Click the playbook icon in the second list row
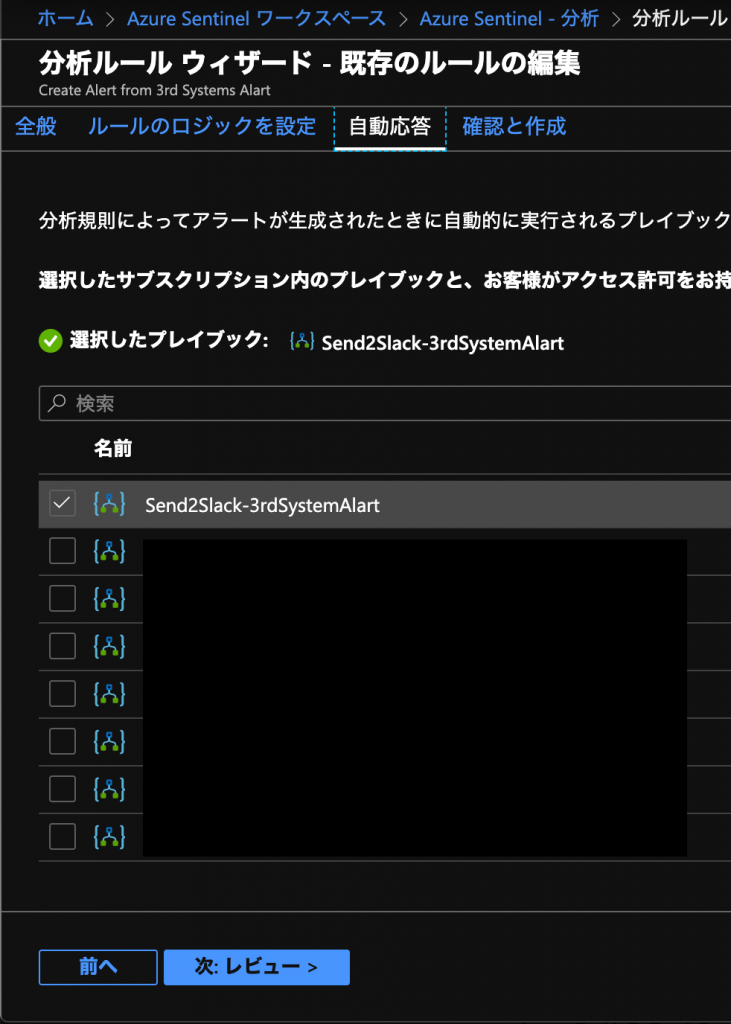Viewport: 731px width, 1024px height. 109,551
